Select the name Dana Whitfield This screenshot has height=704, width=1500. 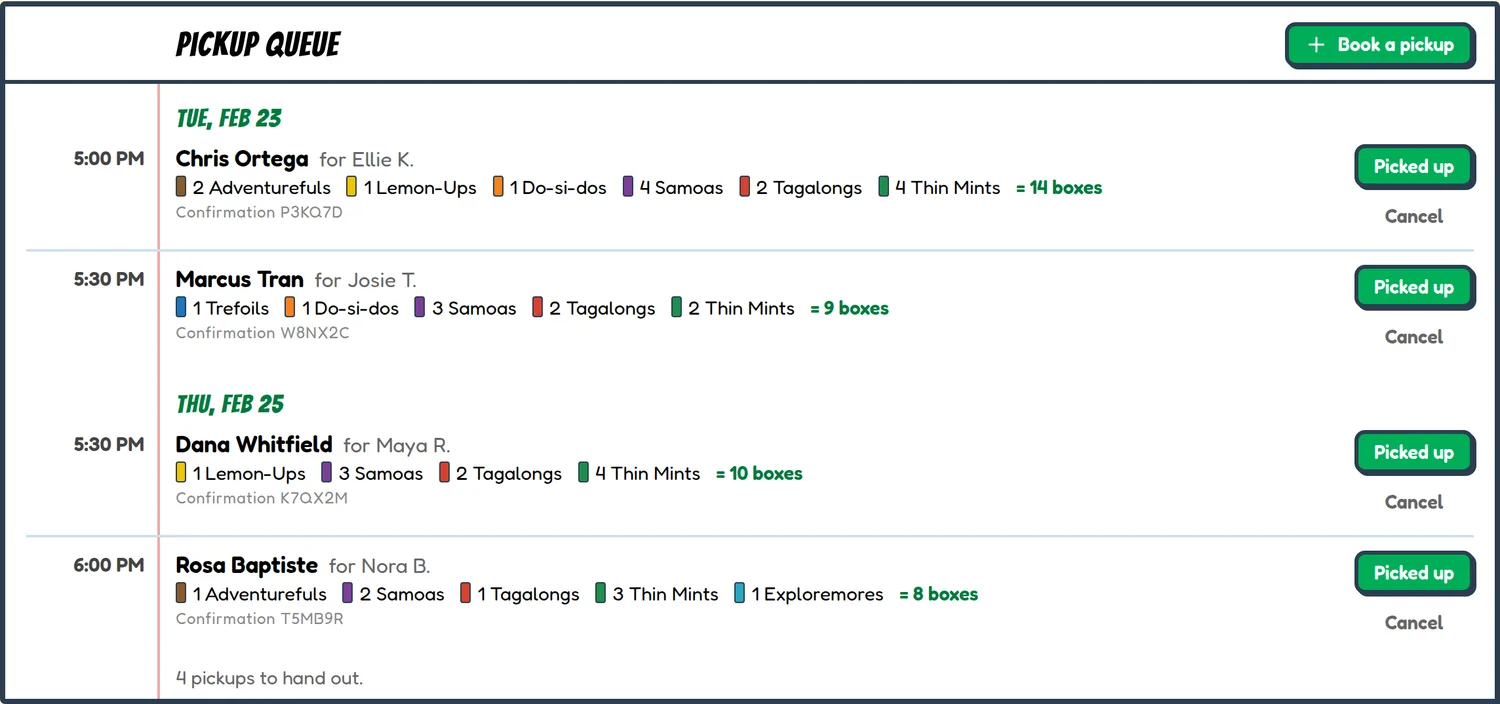(254, 445)
